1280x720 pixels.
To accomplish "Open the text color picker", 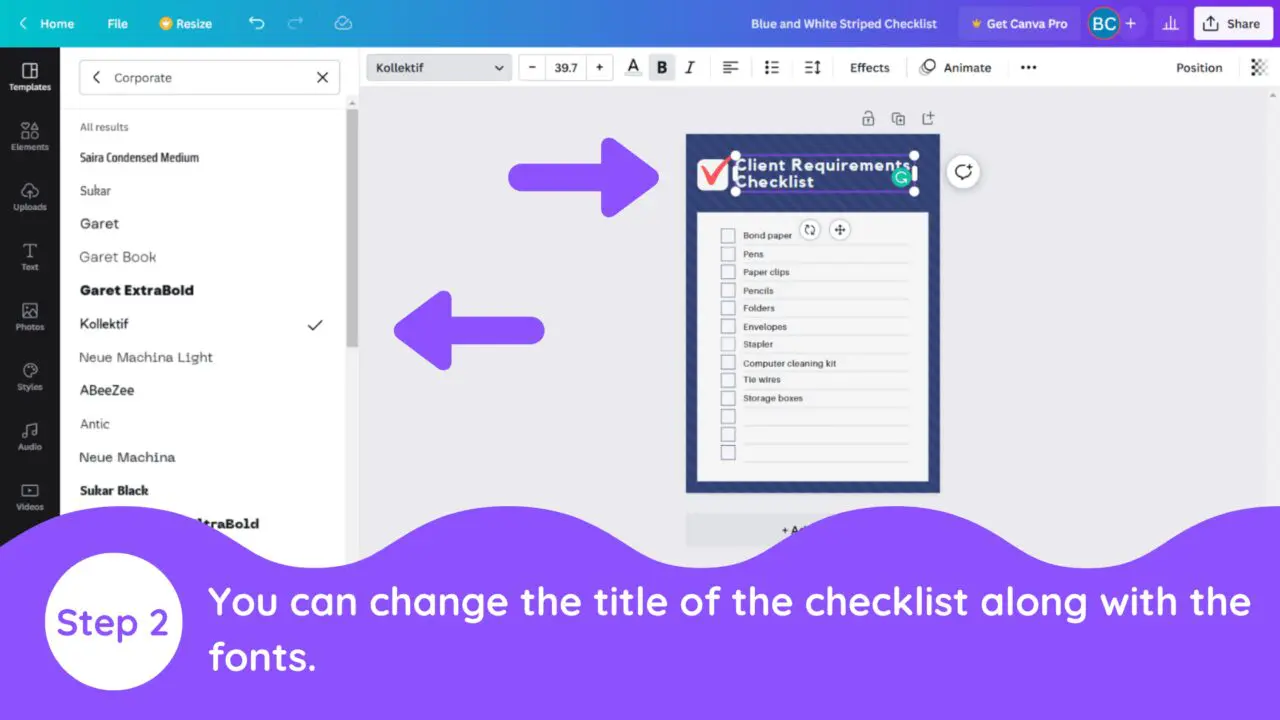I will (632, 67).
